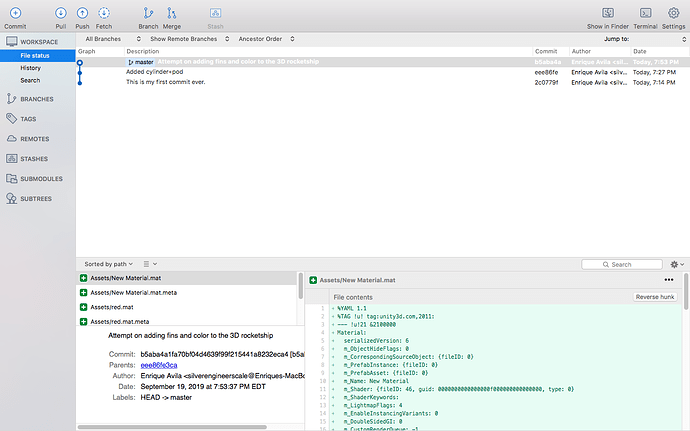Open the All Branches dropdown
690x431 pixels.
click(113, 39)
